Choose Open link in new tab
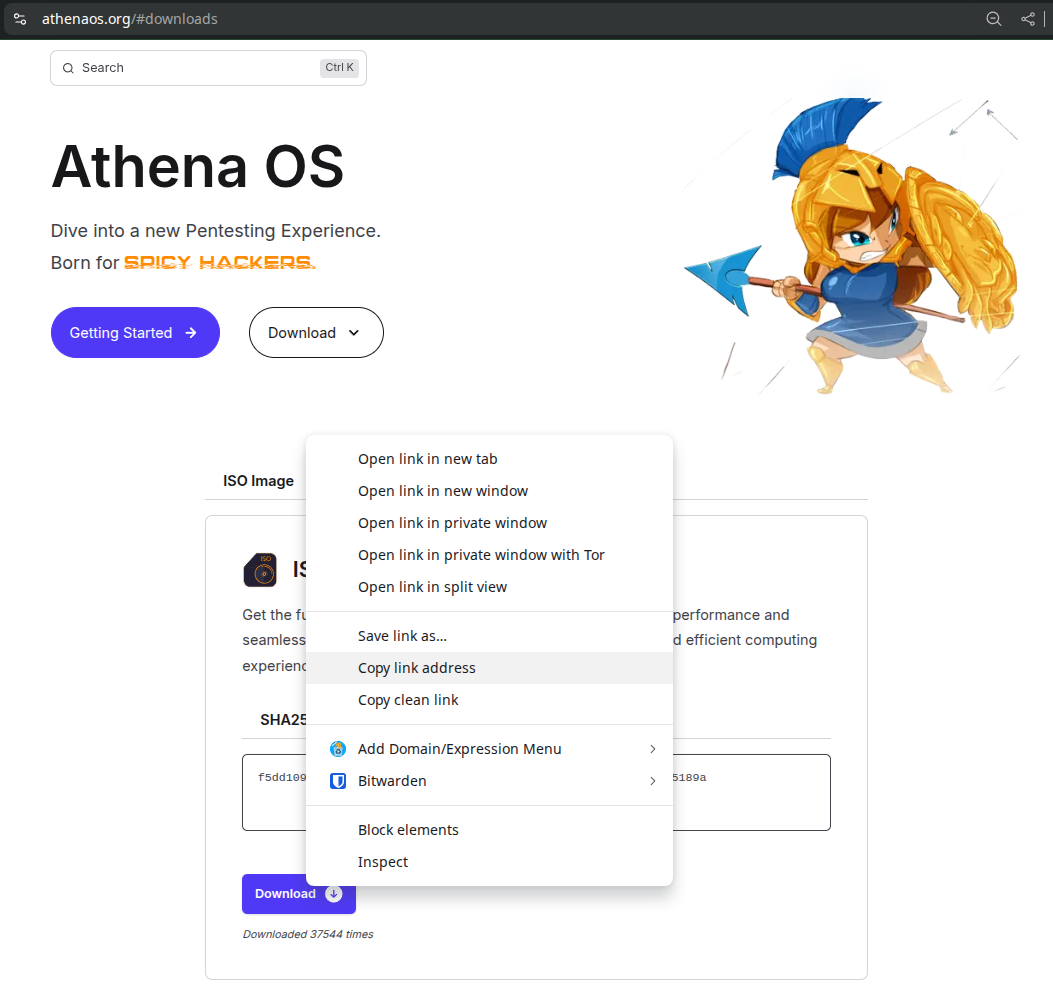The image size is (1053, 985). point(427,459)
